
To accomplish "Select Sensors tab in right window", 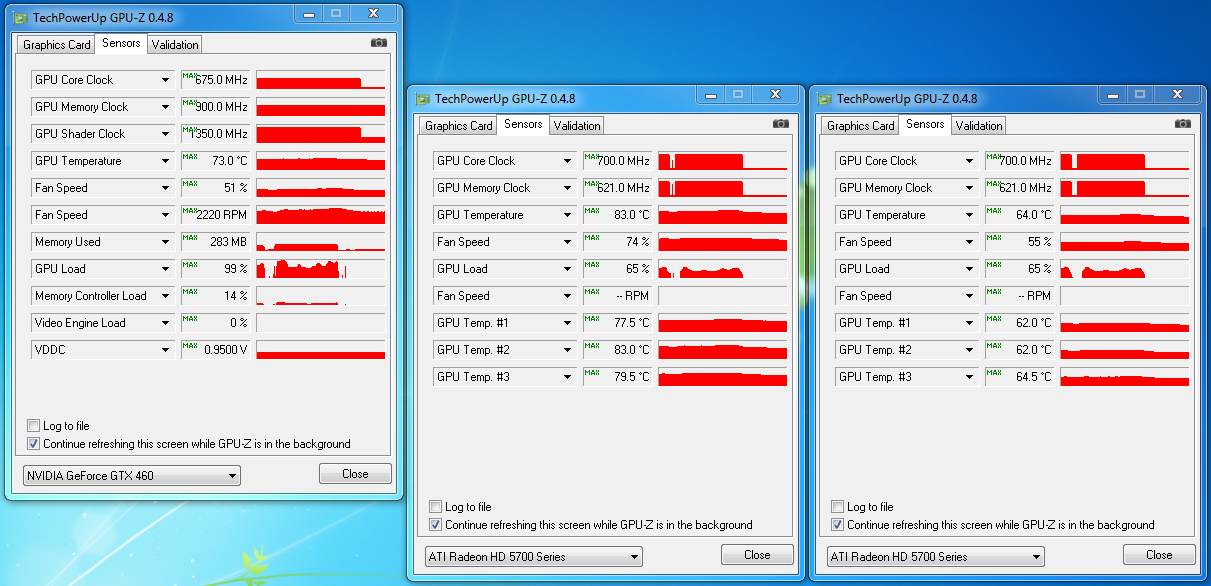I will click(x=926, y=124).
